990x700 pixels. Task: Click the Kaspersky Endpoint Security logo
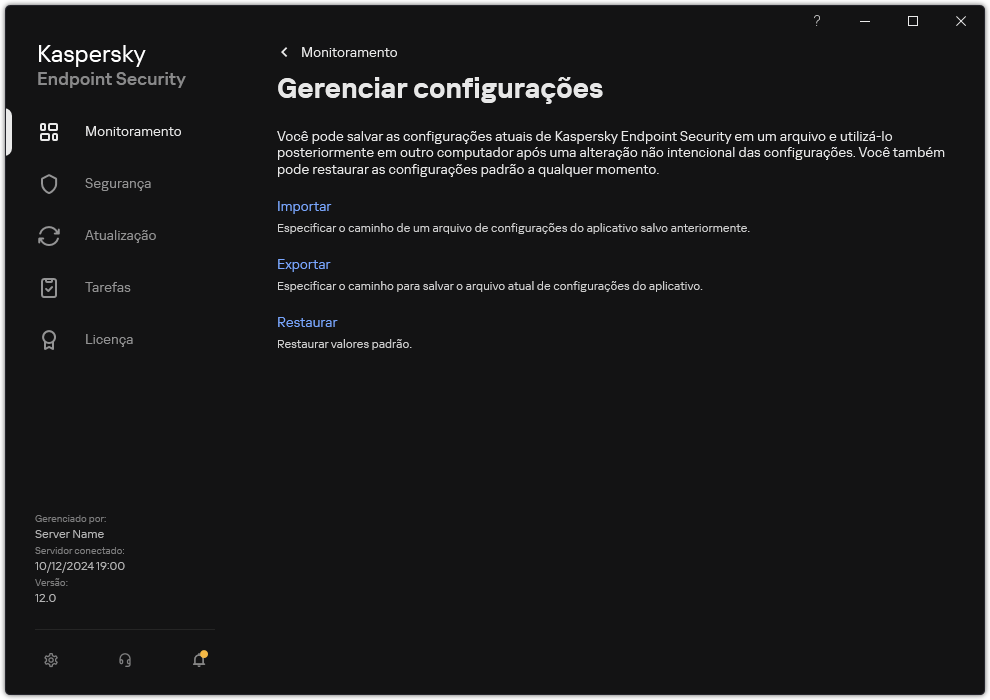coord(111,65)
